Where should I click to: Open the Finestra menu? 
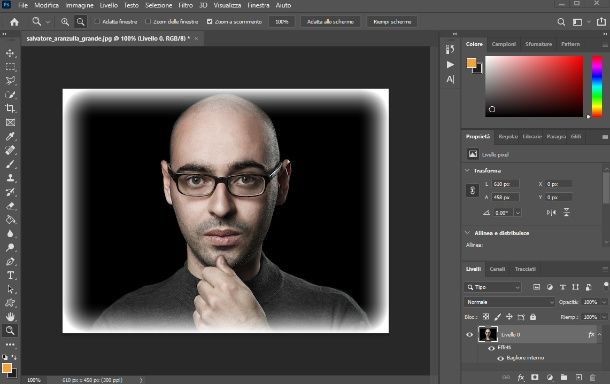258,5
